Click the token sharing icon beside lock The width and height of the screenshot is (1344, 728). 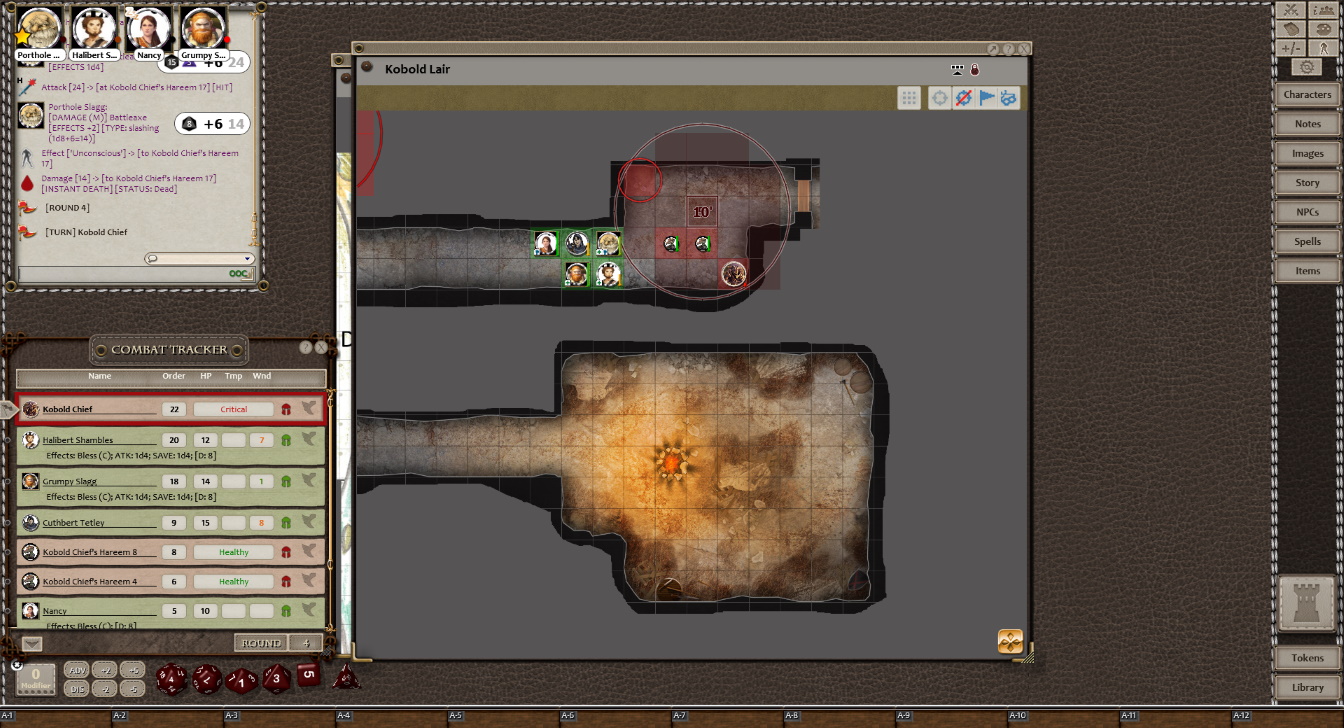(957, 69)
